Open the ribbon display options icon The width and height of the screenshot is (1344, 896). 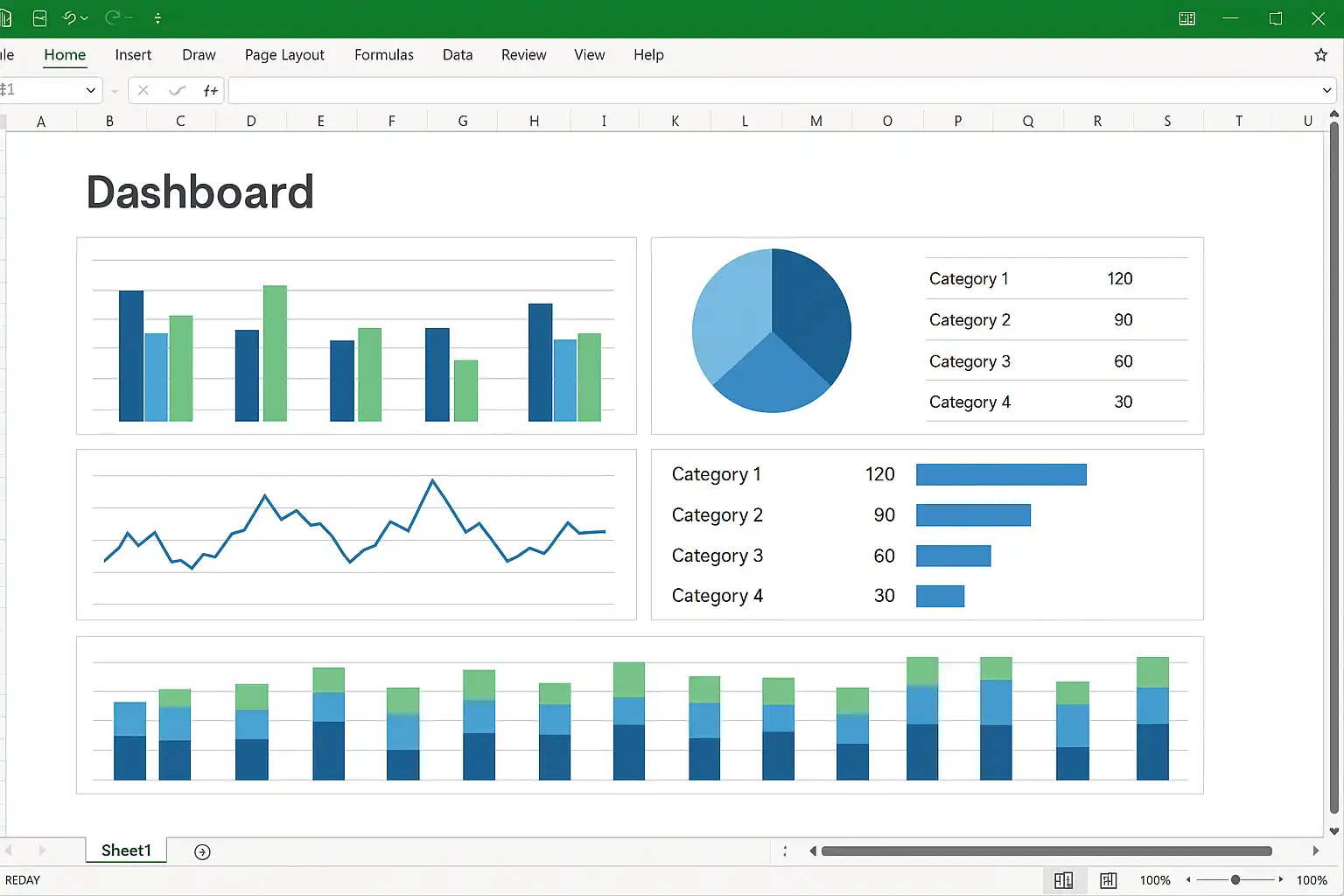tap(1186, 18)
